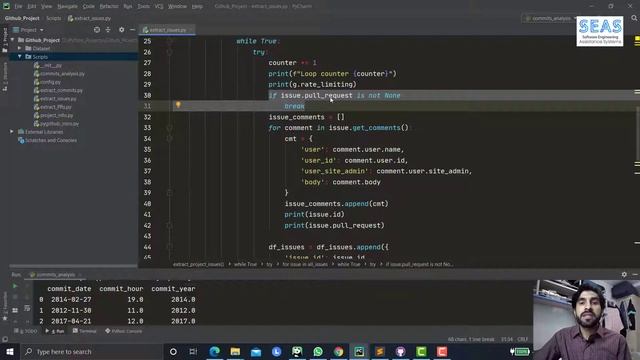Open the Project view dropdown
This screenshot has height=360, width=640.
(x=29, y=30)
